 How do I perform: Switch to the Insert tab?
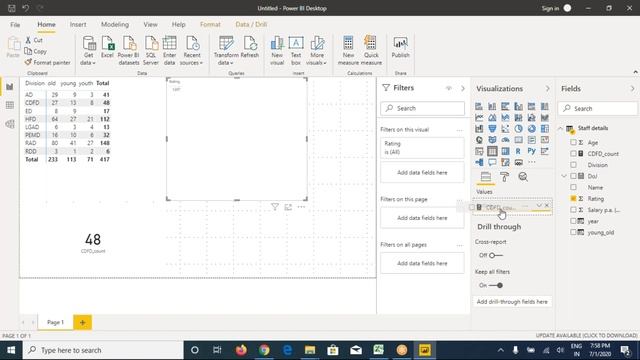(78, 24)
